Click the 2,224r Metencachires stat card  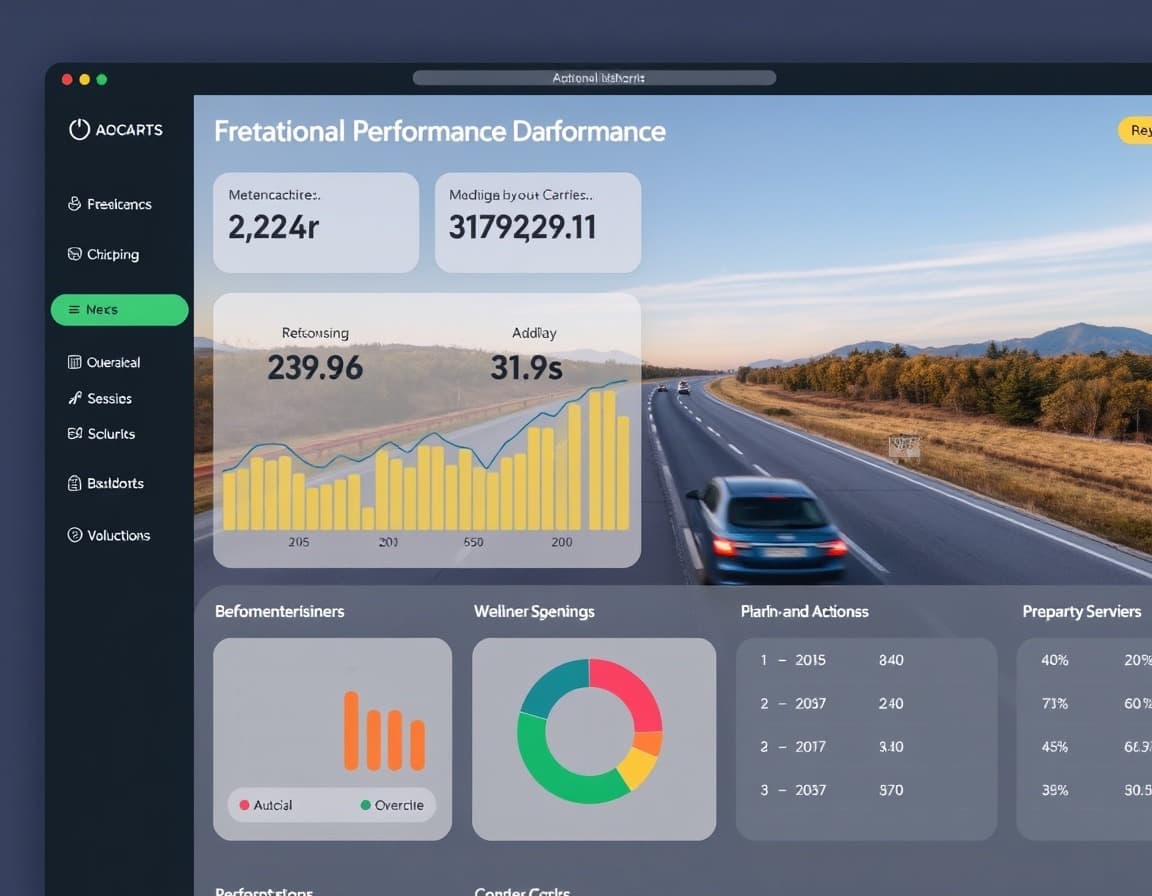coord(315,221)
